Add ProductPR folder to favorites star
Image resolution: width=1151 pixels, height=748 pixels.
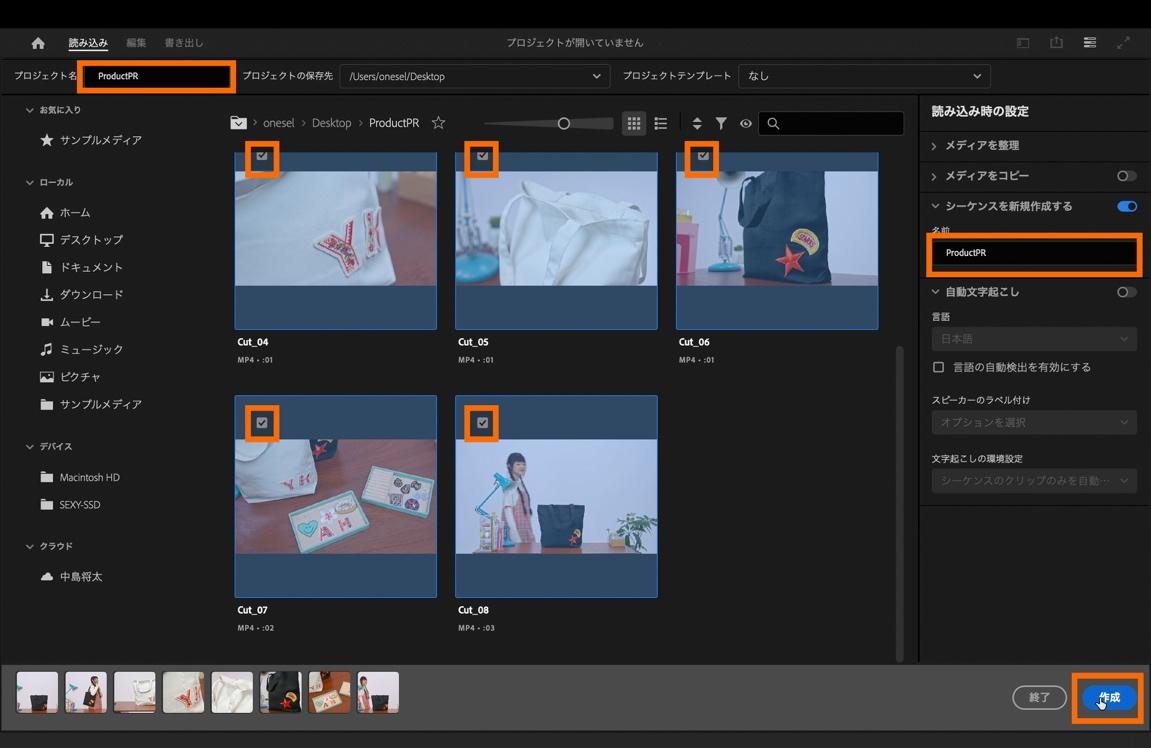coord(438,123)
